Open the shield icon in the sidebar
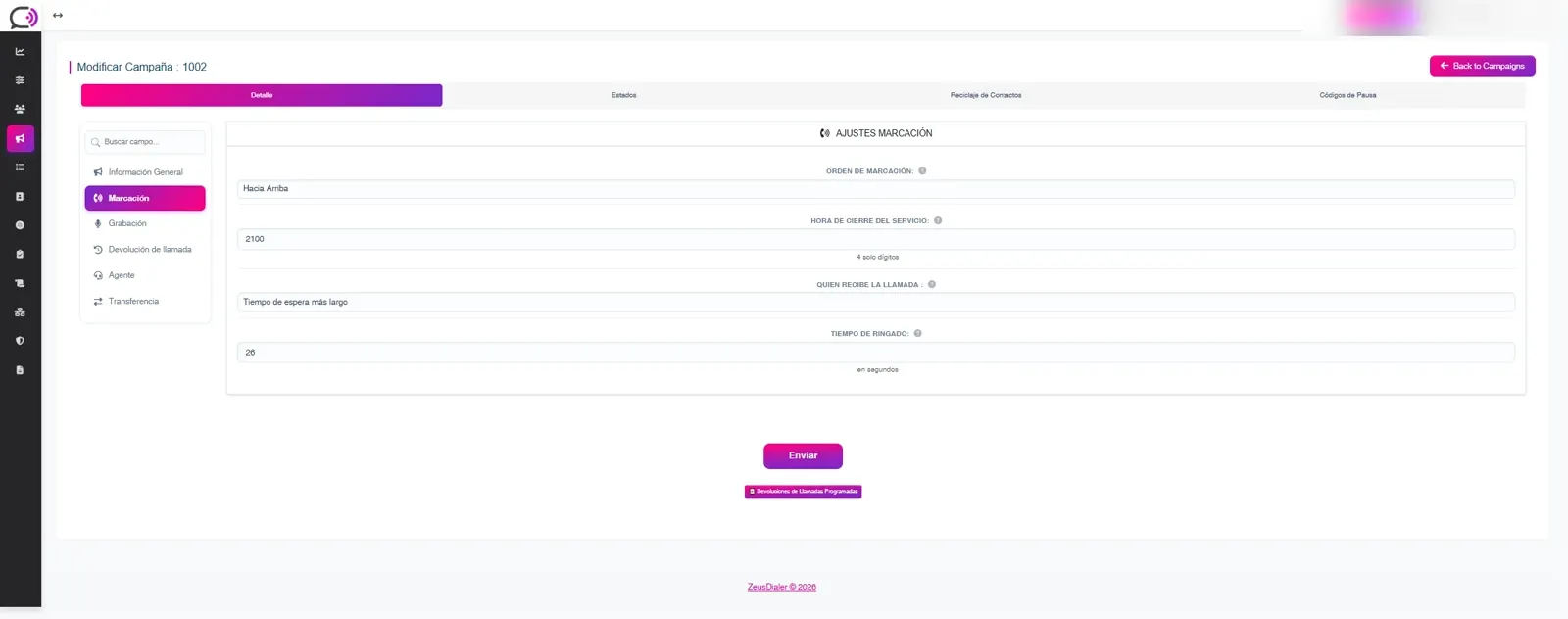Viewport: 1568px width, 619px height. 20,341
